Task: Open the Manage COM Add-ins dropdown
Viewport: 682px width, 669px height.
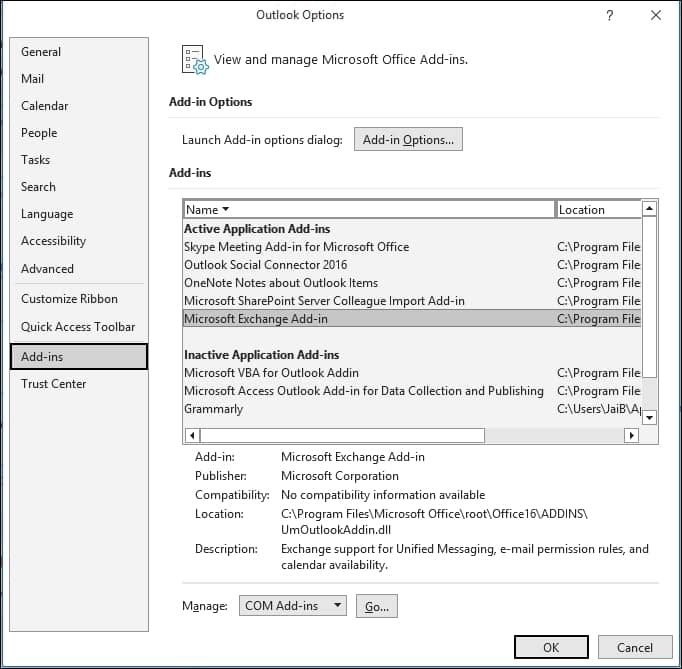Action: point(293,606)
